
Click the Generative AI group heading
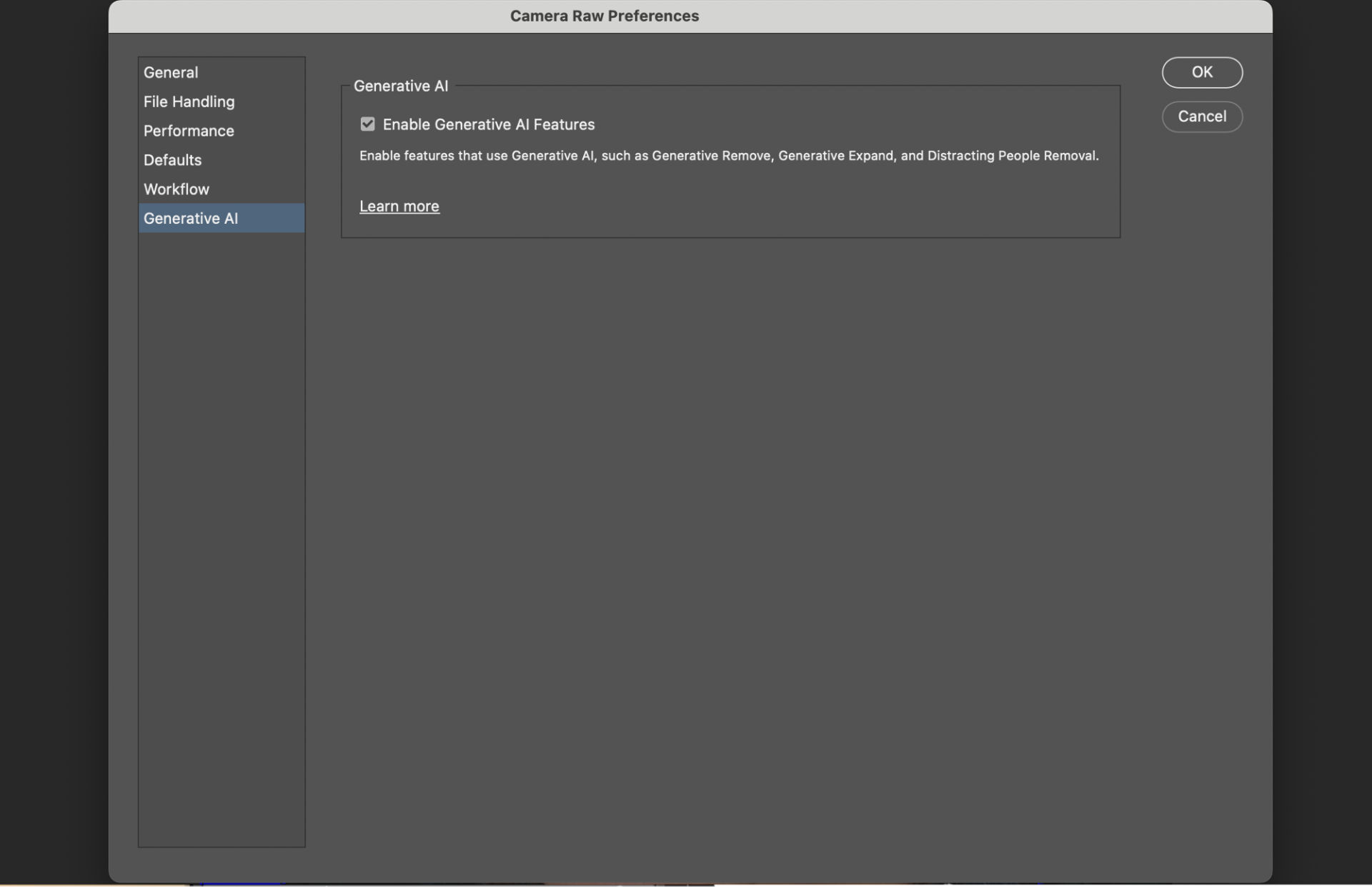(400, 86)
